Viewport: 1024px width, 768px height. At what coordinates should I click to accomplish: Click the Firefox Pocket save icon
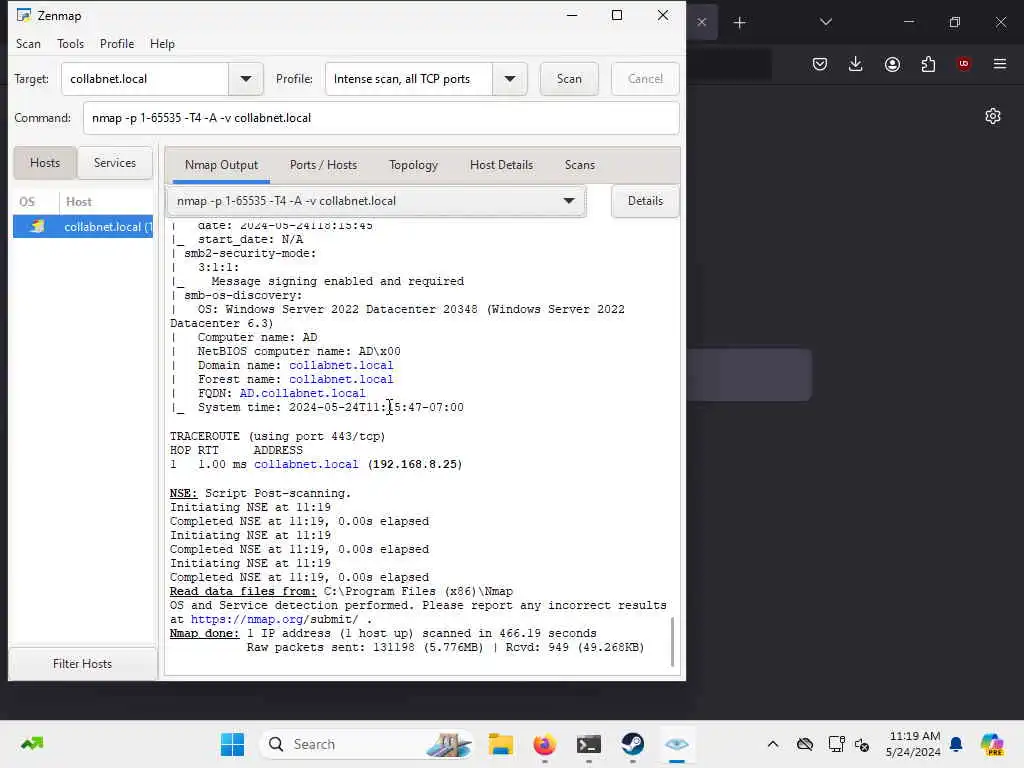pyautogui.click(x=820, y=64)
